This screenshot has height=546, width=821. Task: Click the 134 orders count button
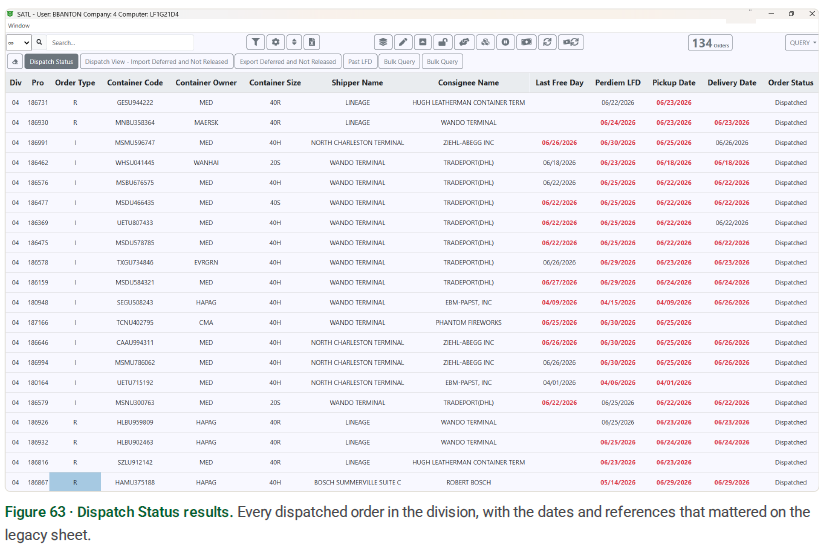(710, 43)
